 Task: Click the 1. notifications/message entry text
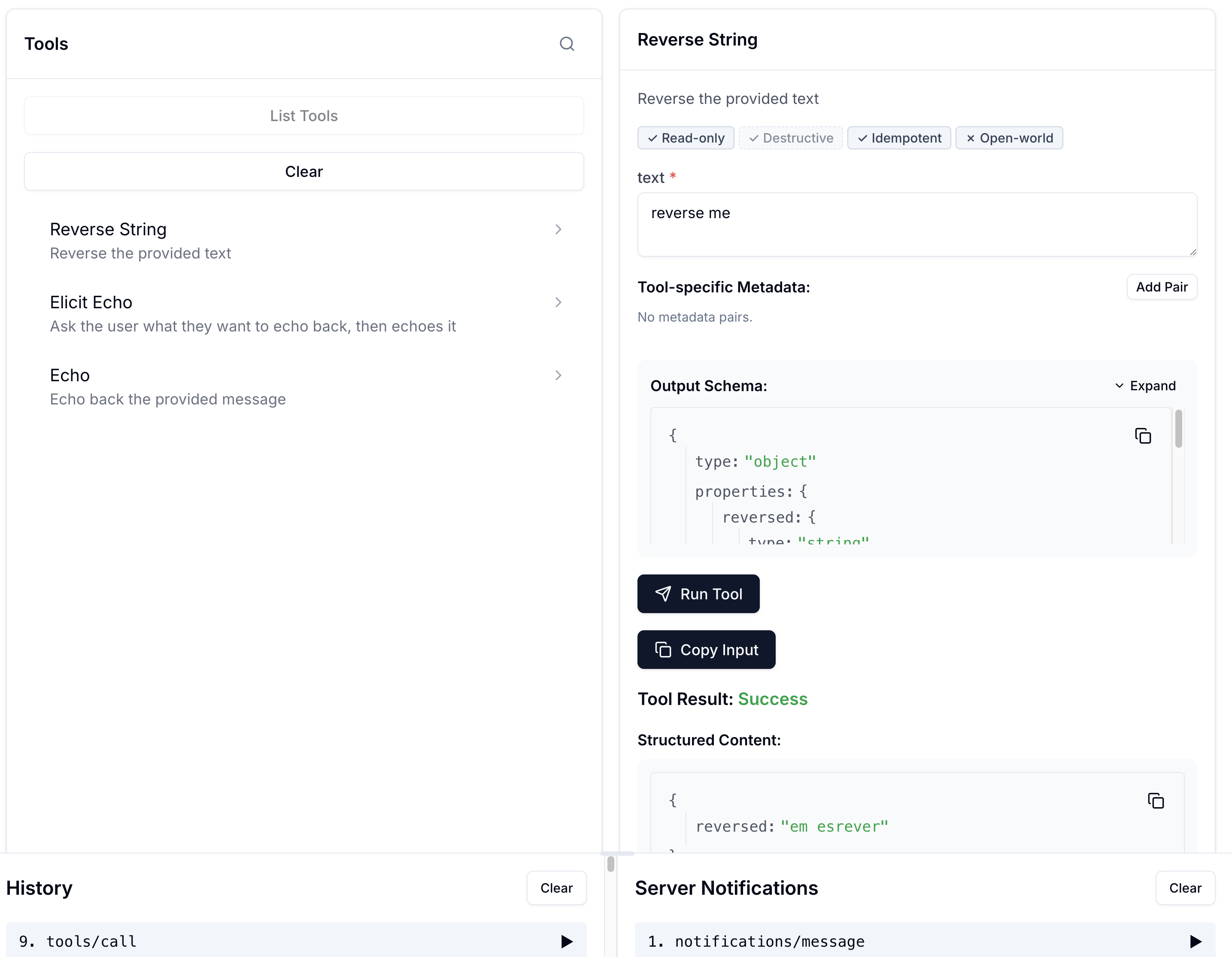click(x=756, y=941)
